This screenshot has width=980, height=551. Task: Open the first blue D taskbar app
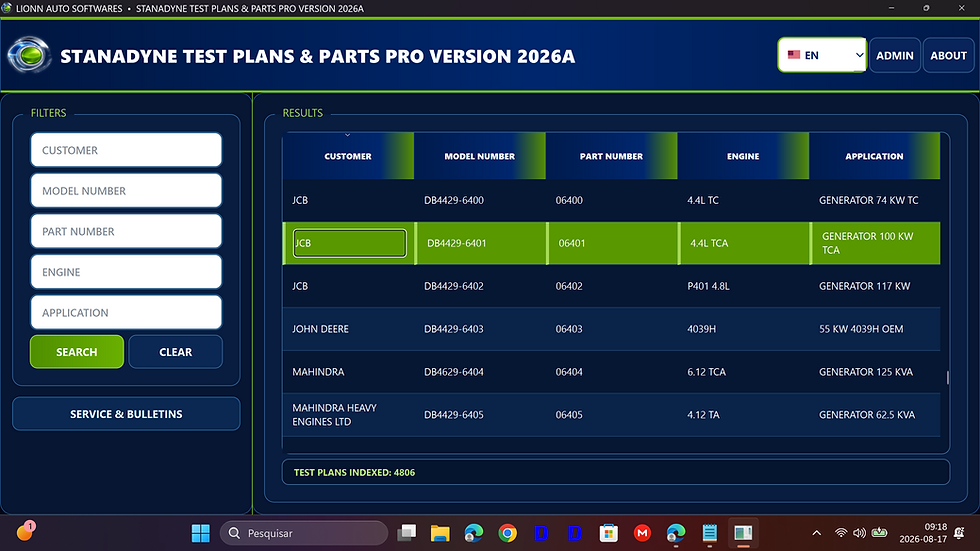(541, 533)
